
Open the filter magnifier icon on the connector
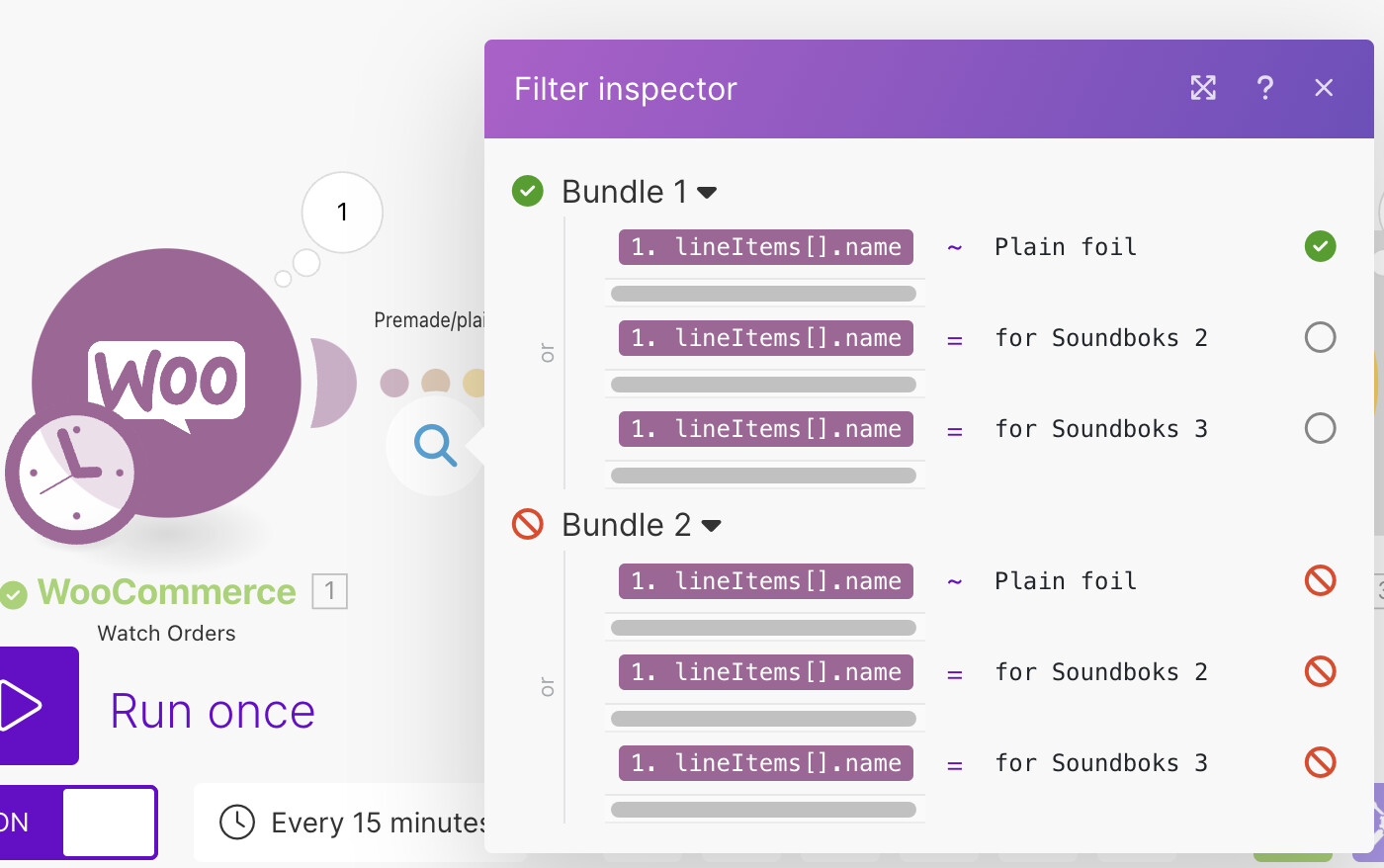(435, 445)
